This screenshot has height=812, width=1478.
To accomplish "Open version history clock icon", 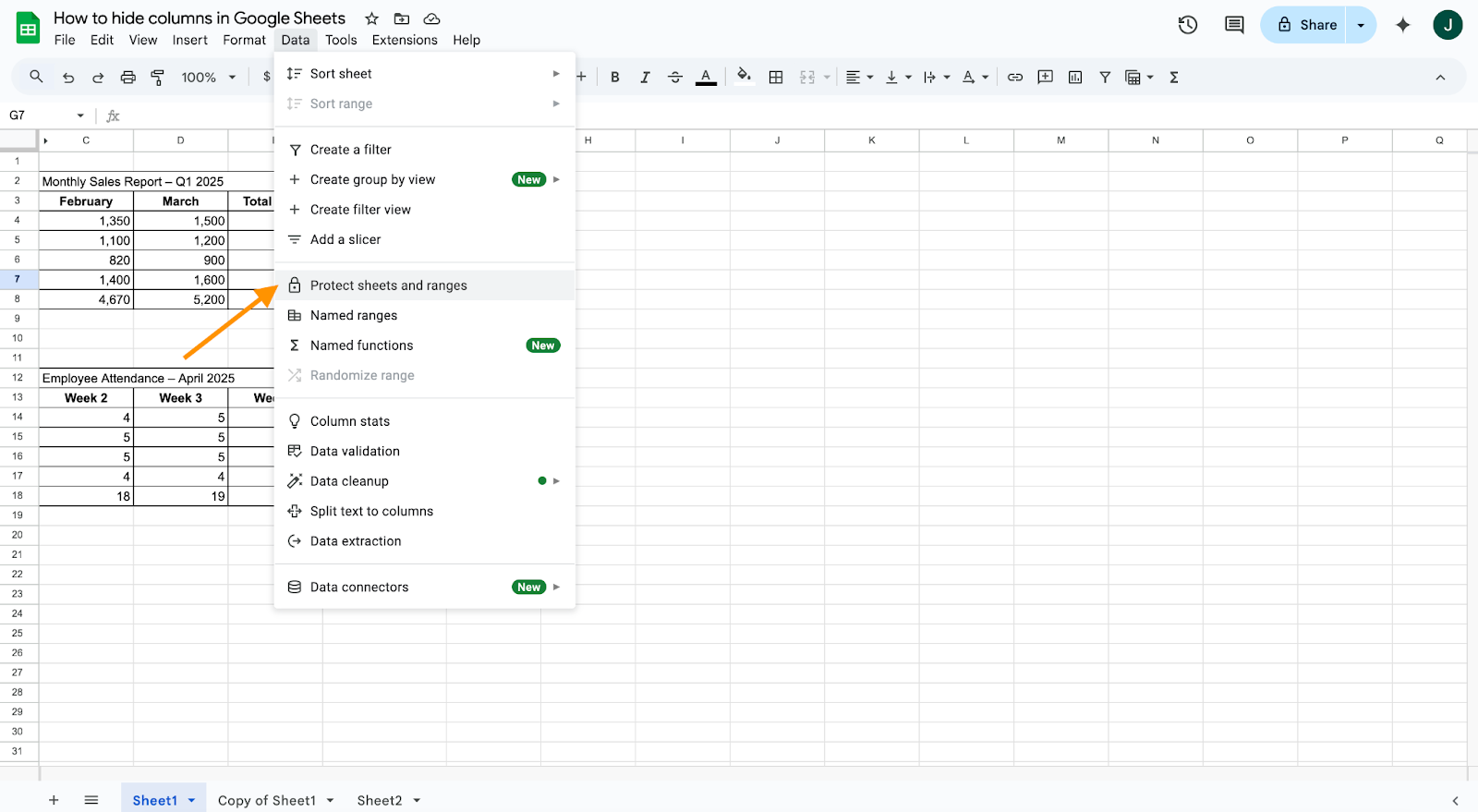I will (1188, 25).
